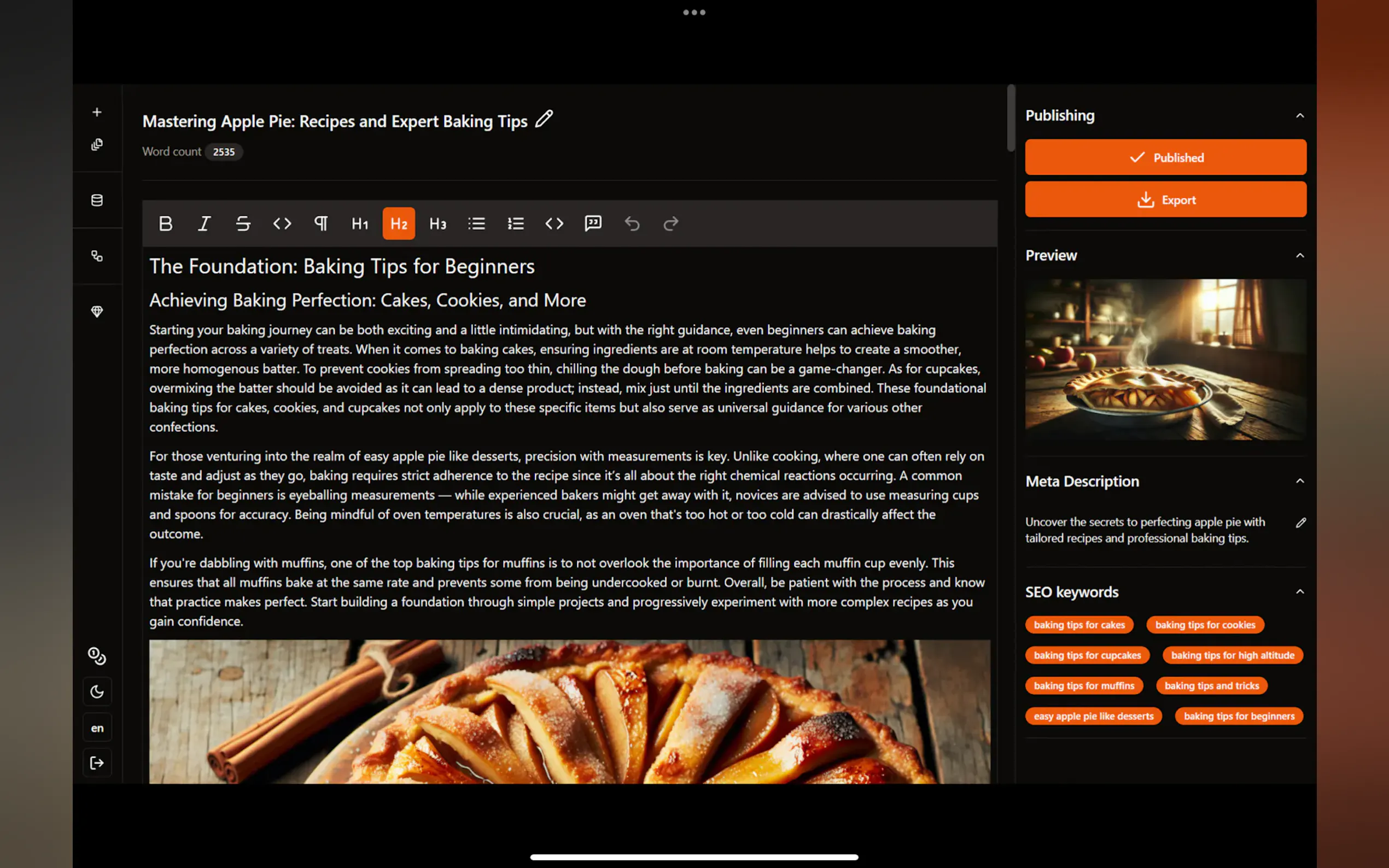Viewport: 1389px width, 868px height.
Task: Collapse the SEO keywords section
Action: click(1299, 592)
